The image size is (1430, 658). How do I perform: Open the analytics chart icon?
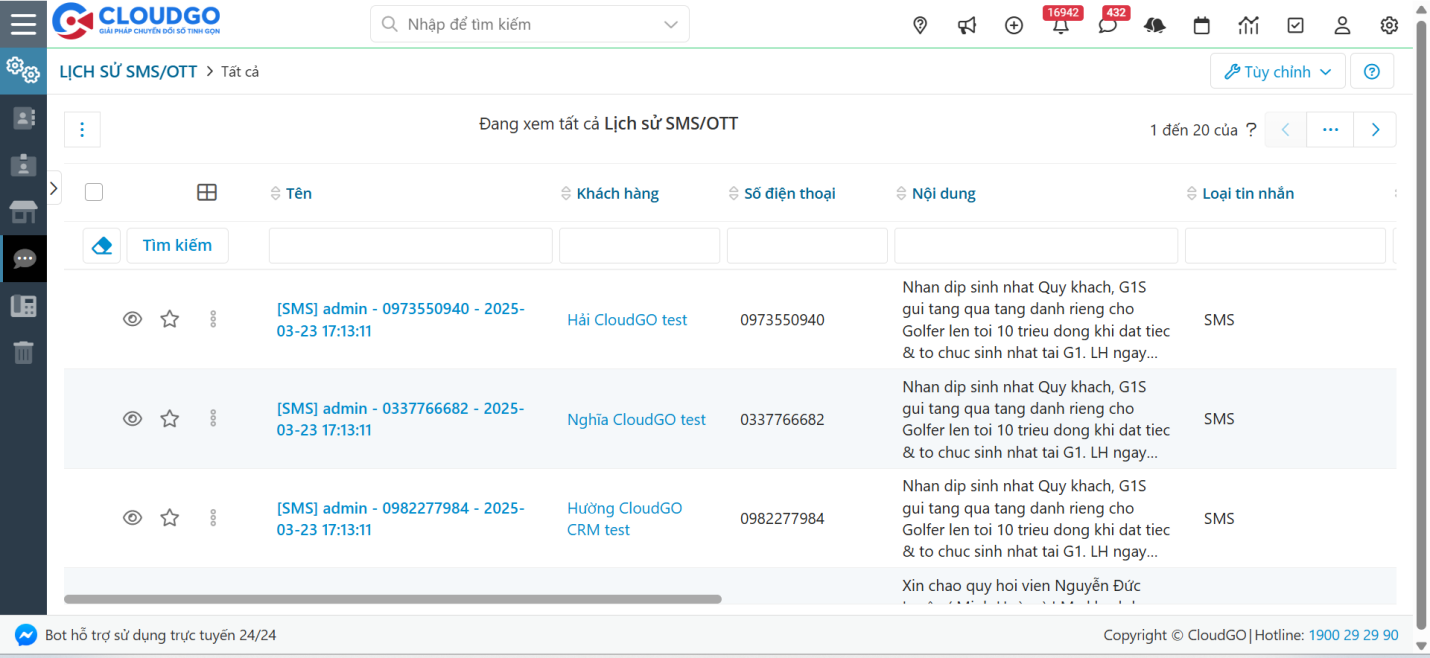coord(1248,25)
